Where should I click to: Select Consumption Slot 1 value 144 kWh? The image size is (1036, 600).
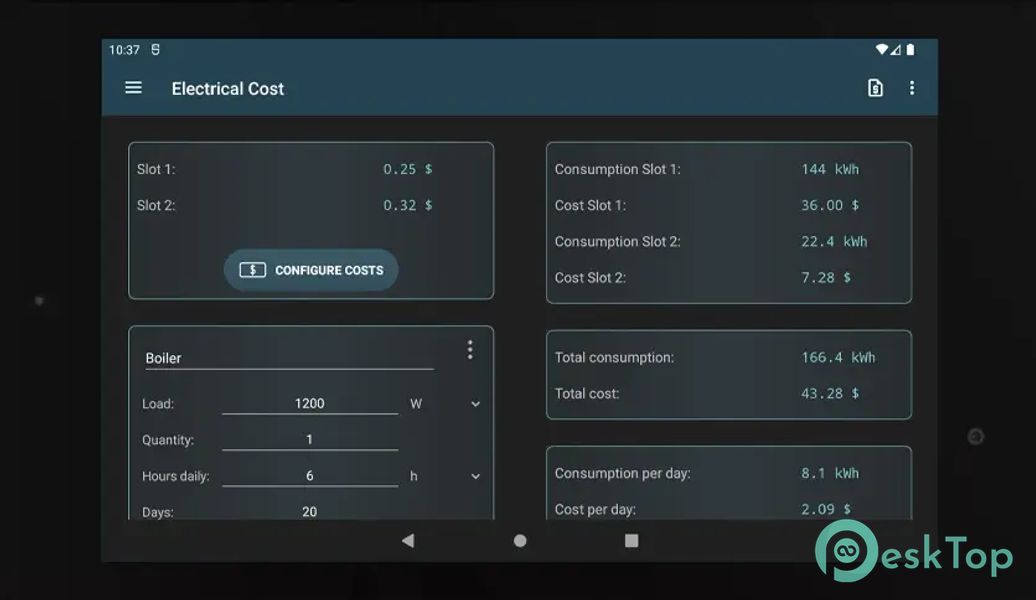pyautogui.click(x=830, y=169)
